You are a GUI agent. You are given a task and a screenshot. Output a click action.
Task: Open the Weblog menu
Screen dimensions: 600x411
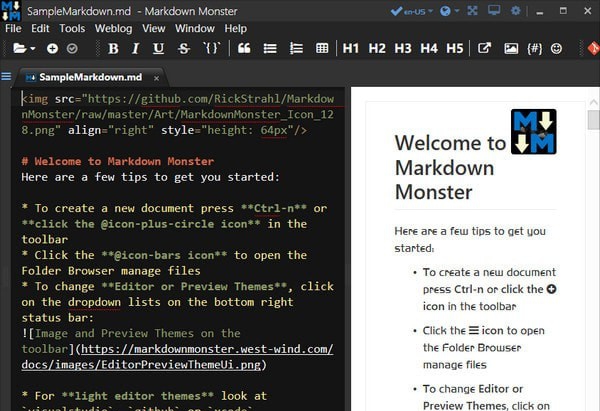(x=113, y=28)
